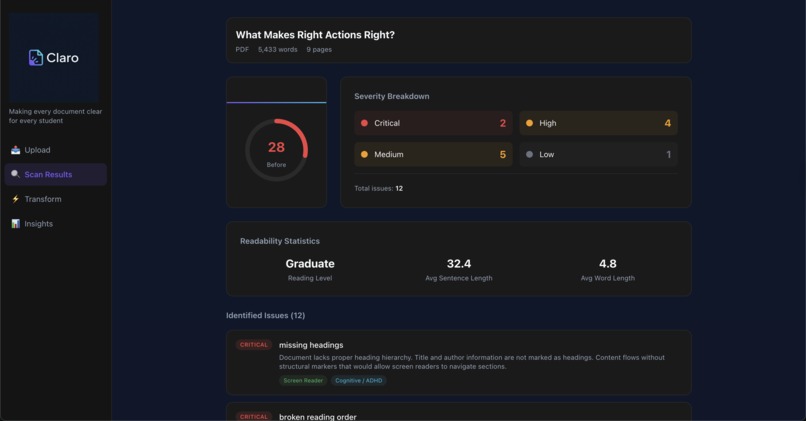Screen dimensions: 806x421
Task: Click the Identified Issues (12) heading
Action: [x=265, y=316]
